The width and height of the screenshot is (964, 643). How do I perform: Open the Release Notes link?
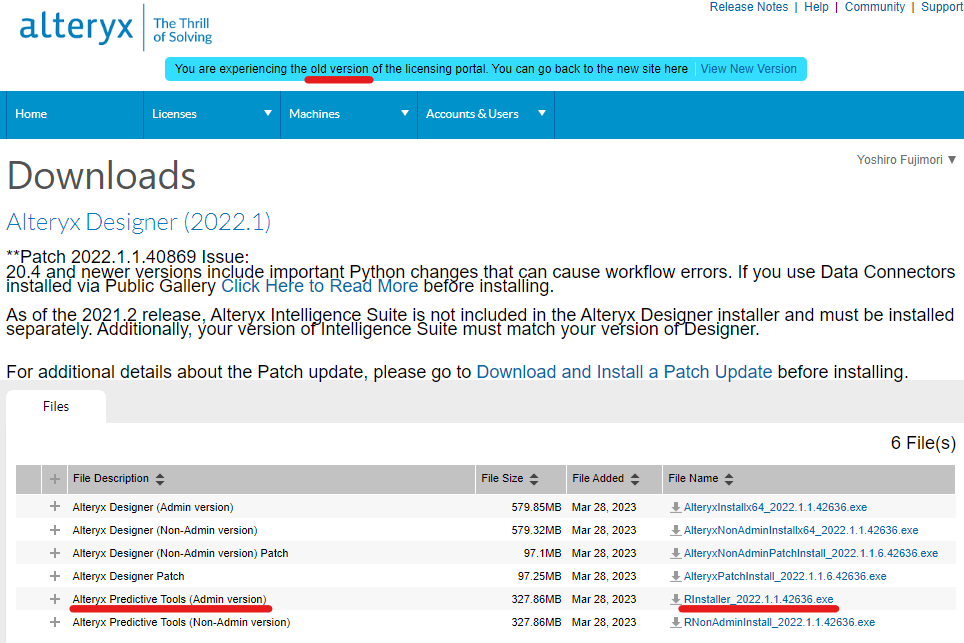point(749,7)
